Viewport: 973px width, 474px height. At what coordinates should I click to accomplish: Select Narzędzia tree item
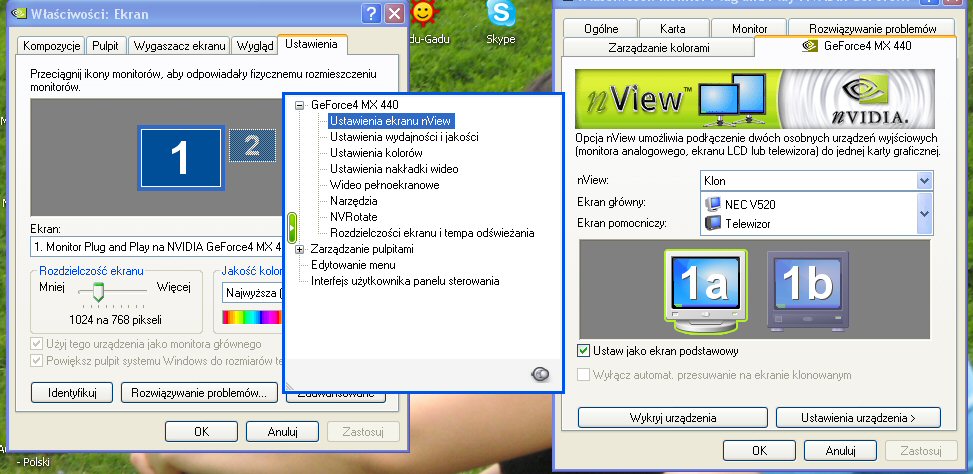[x=354, y=201]
